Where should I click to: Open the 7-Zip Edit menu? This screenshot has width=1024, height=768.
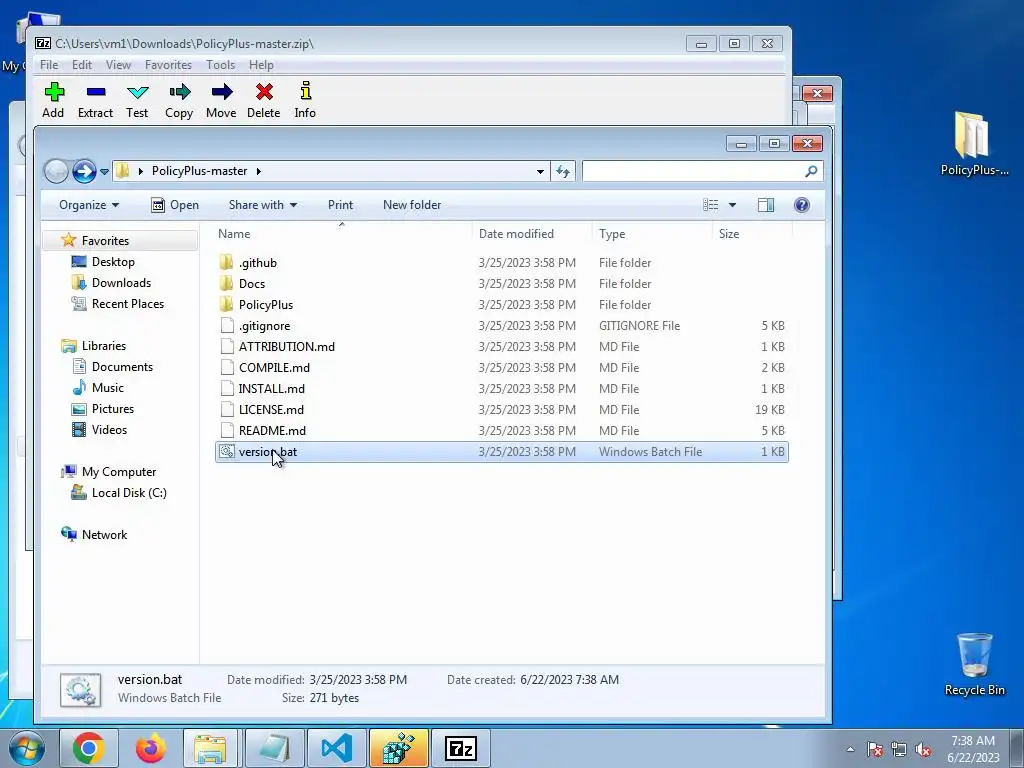(82, 65)
